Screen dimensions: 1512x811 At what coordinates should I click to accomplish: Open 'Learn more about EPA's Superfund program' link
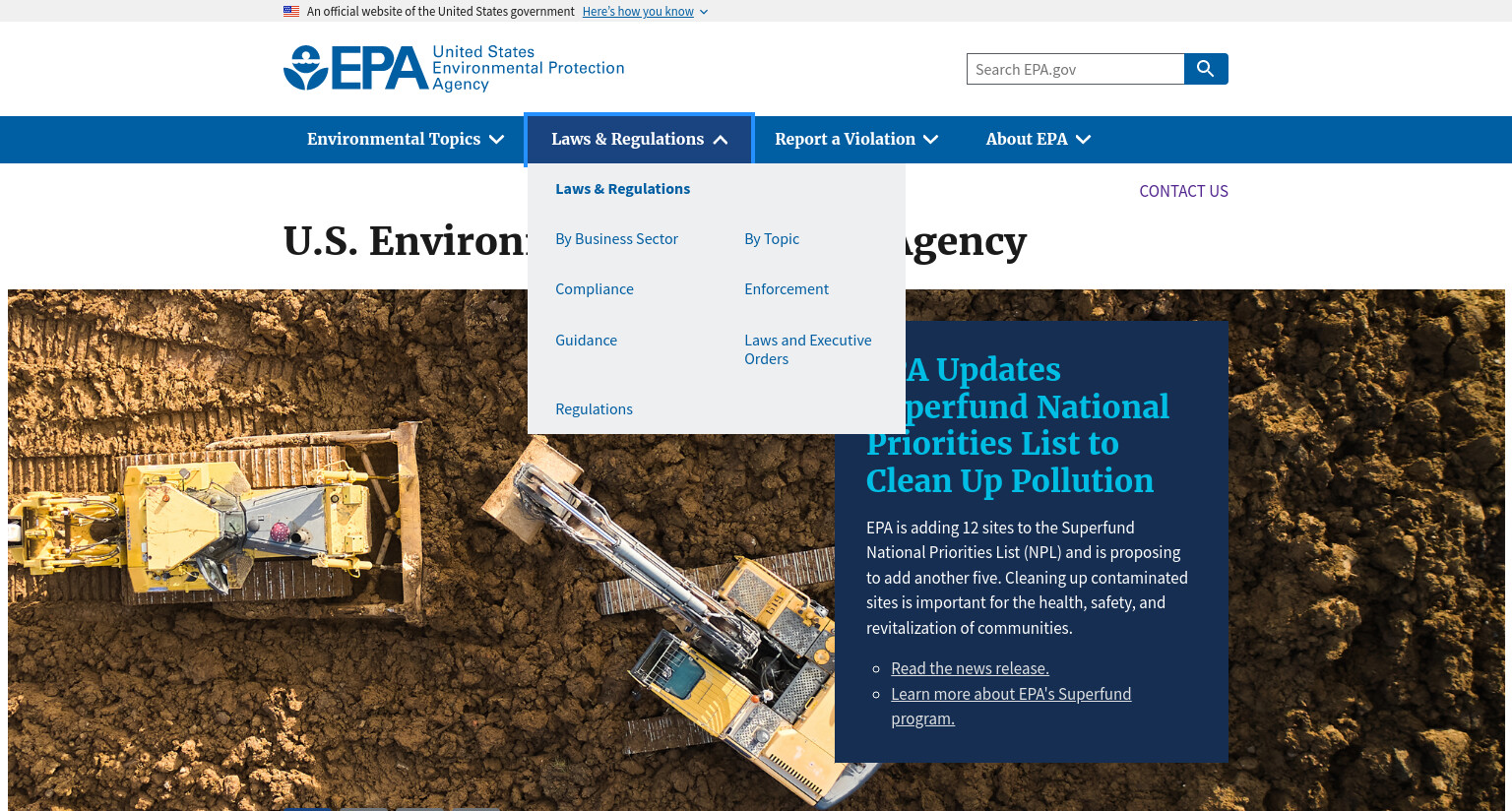pos(1011,706)
